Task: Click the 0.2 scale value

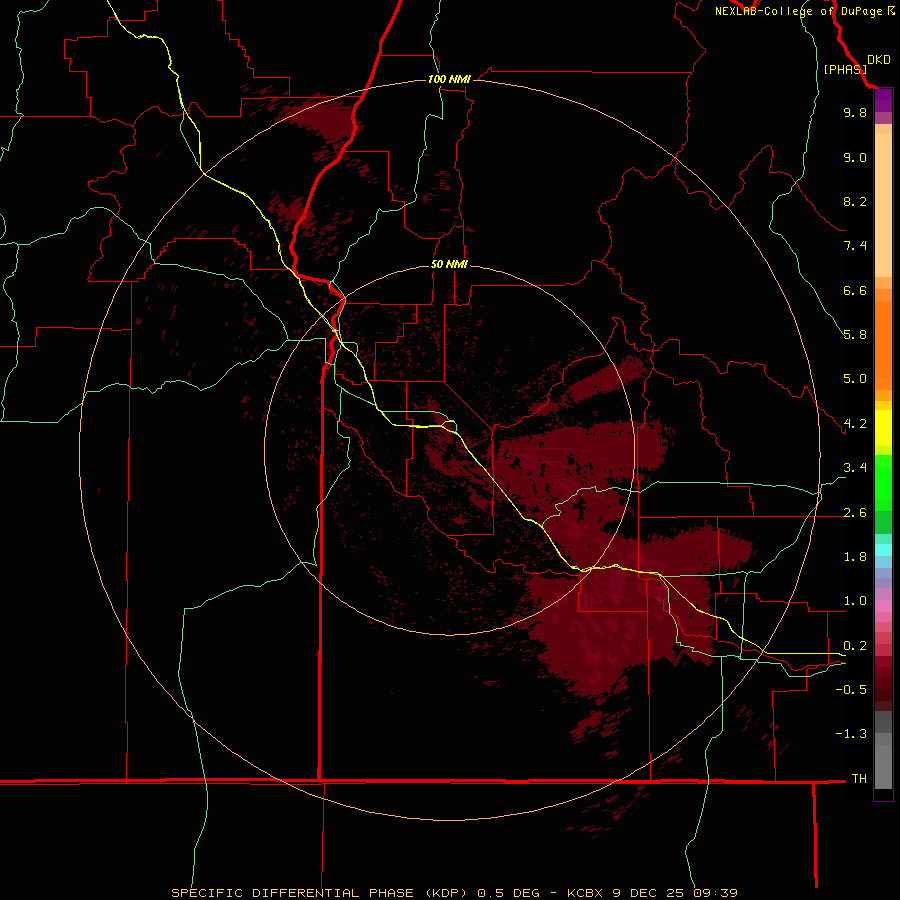Action: tap(855, 646)
